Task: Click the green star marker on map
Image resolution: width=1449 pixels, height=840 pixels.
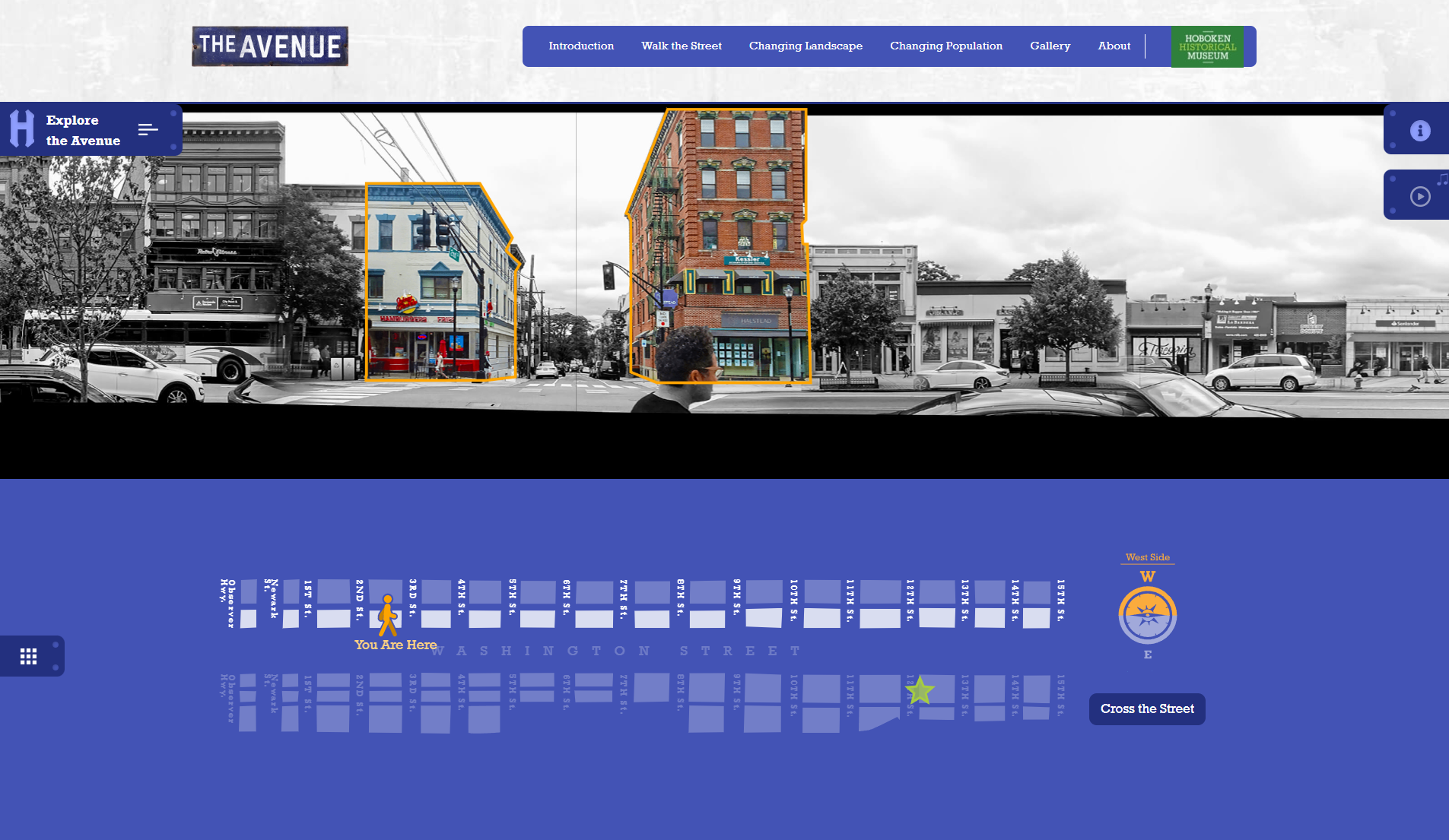Action: pos(920,690)
